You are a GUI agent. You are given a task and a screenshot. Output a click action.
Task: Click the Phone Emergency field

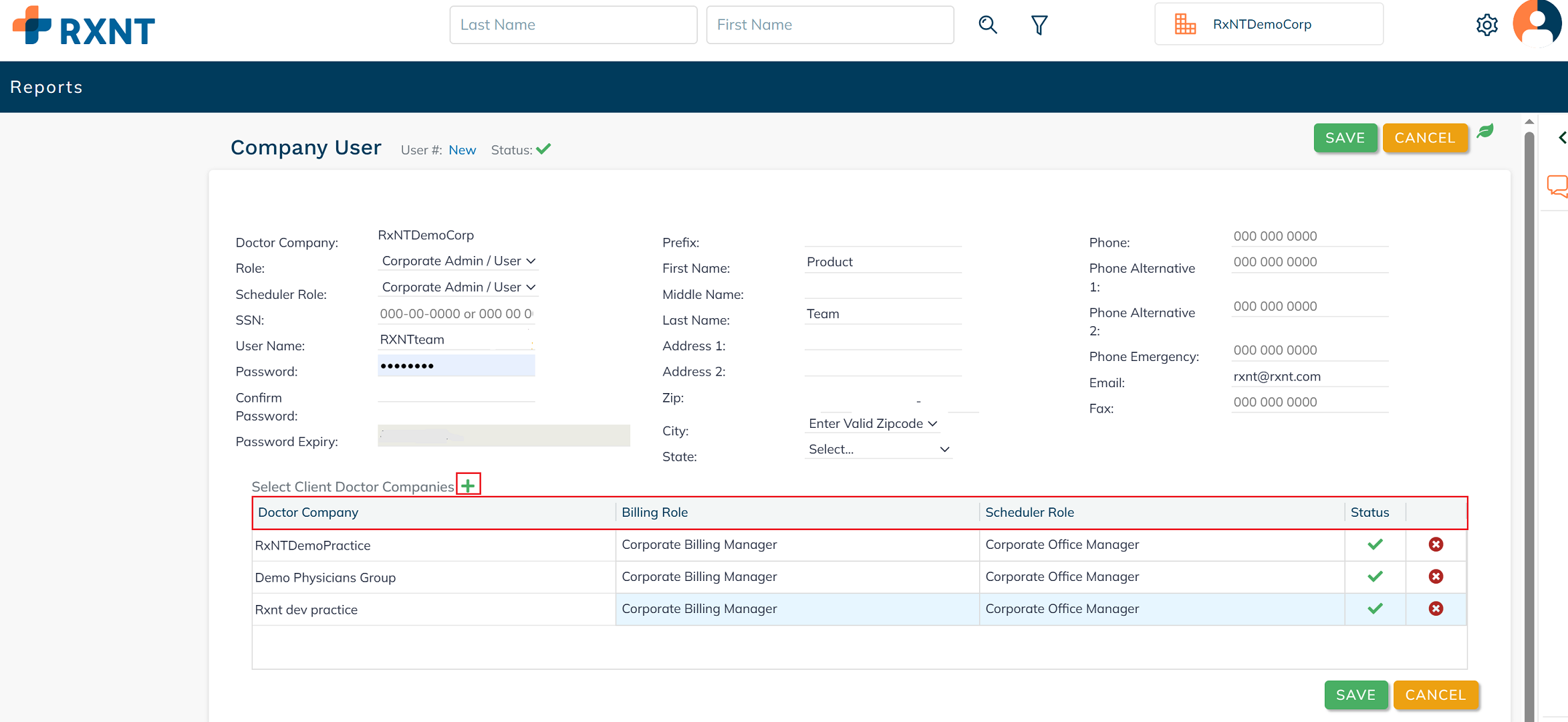(x=1310, y=350)
